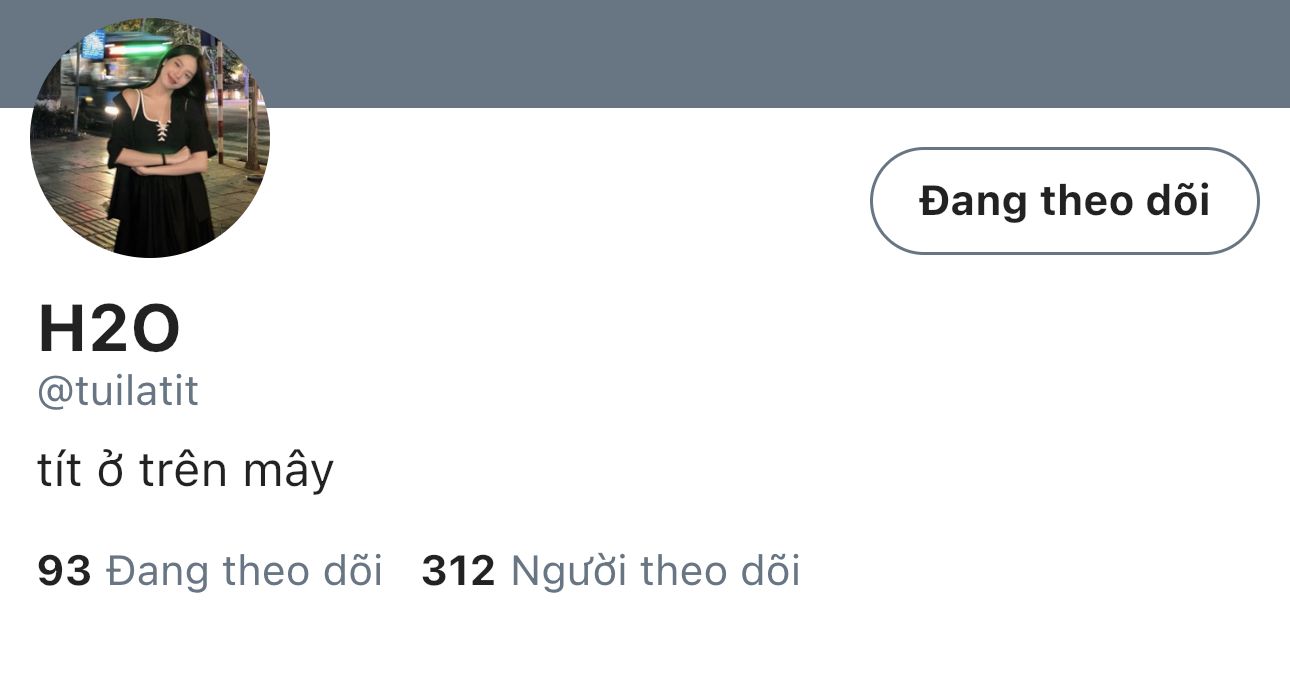Click the "@" symbol in the handle
This screenshot has height=679, width=1290.
pos(51,392)
